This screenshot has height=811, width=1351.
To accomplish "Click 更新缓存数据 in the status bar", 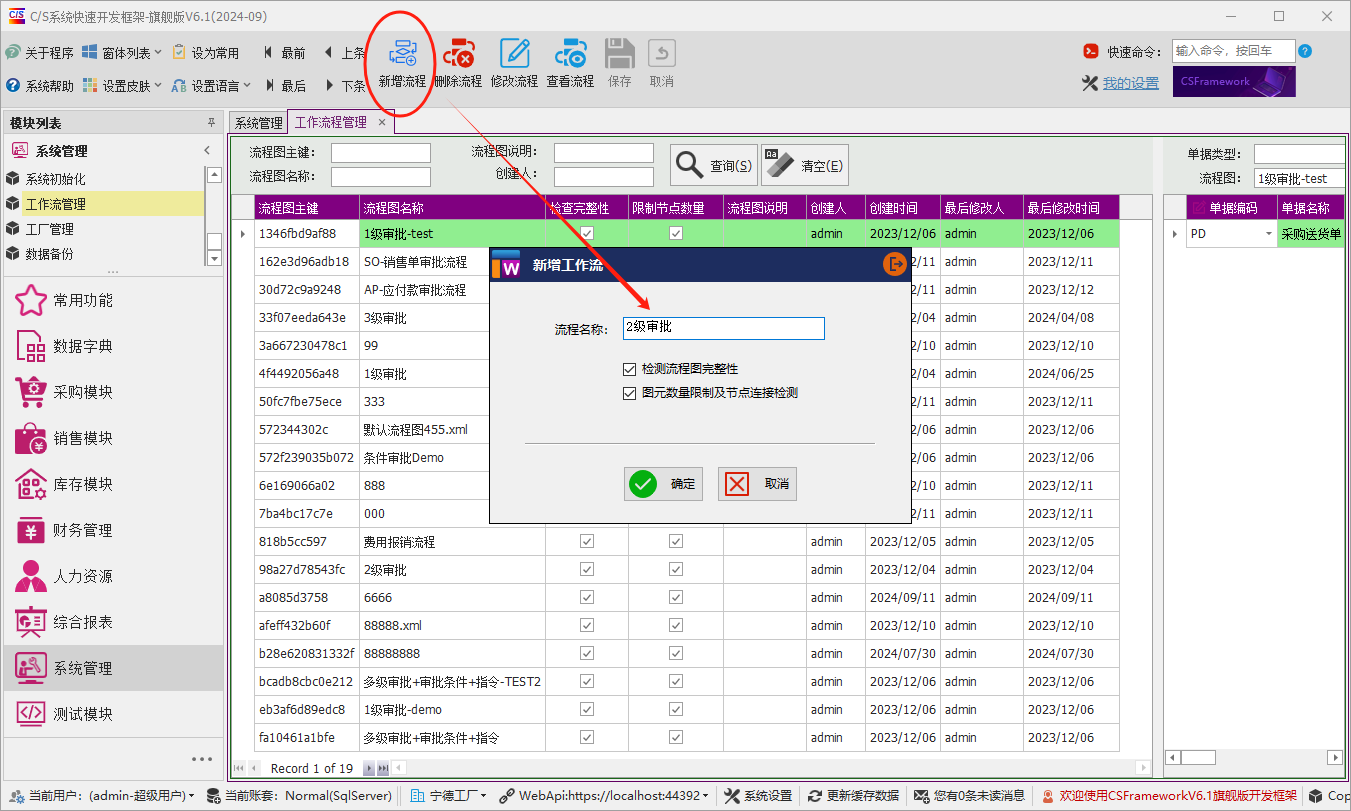I will click(853, 796).
